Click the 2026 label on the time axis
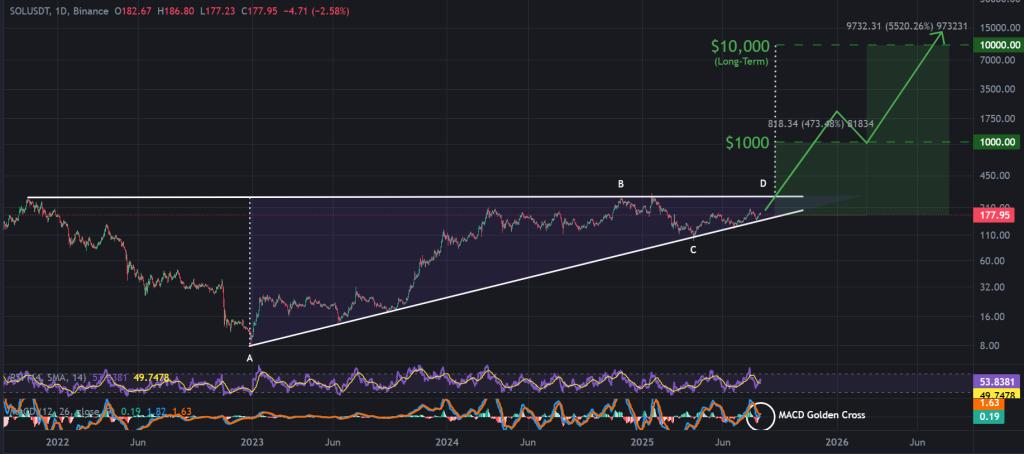Image resolution: width=1024 pixels, height=454 pixels. [x=836, y=440]
